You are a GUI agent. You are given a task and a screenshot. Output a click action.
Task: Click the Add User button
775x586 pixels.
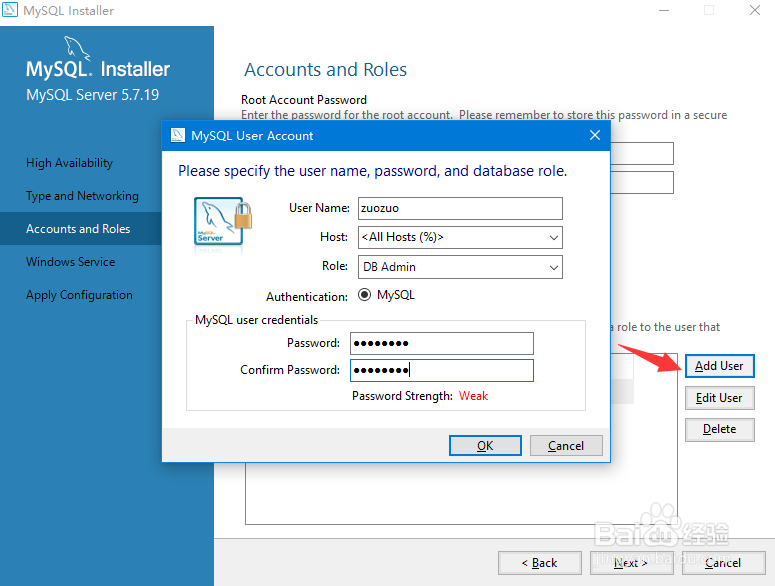pyautogui.click(x=720, y=366)
